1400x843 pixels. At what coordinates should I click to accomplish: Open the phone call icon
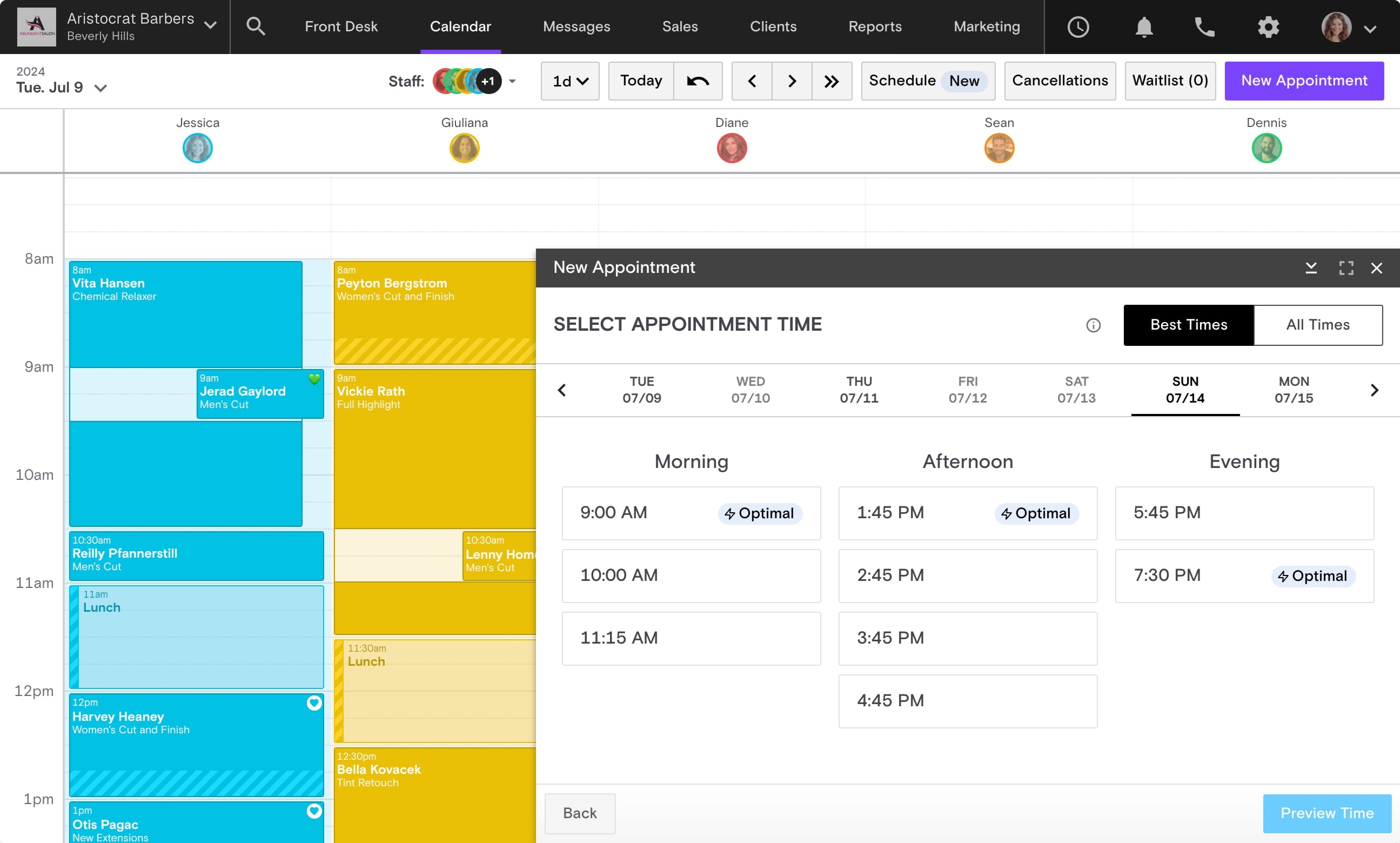[x=1204, y=26]
